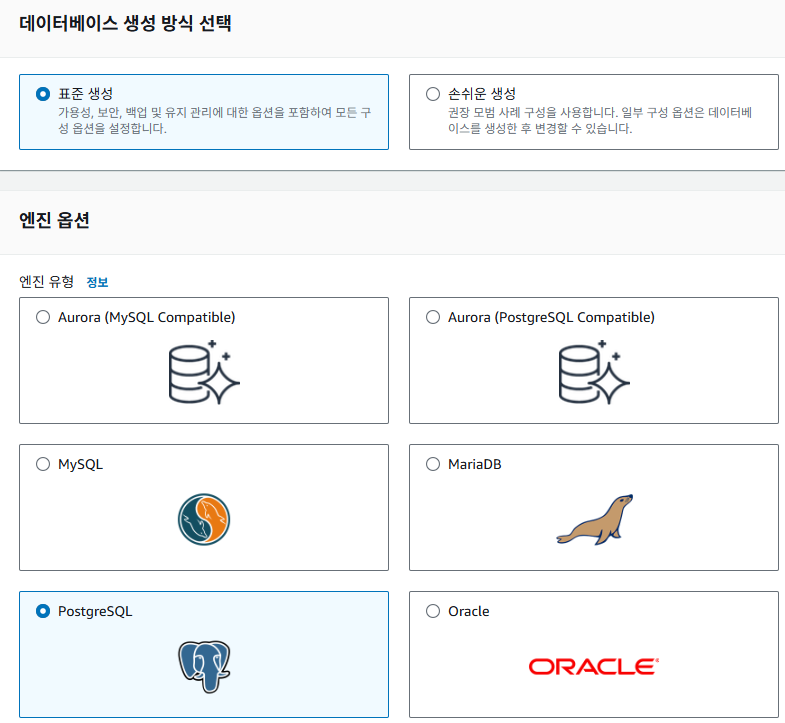Click the 표준 생성 description text

[214, 121]
